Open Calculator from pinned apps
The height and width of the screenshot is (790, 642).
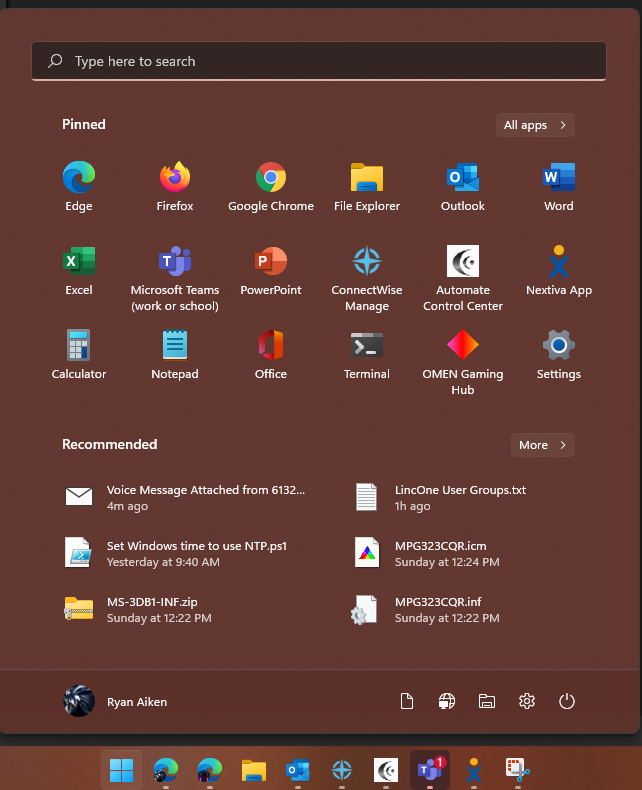click(79, 355)
